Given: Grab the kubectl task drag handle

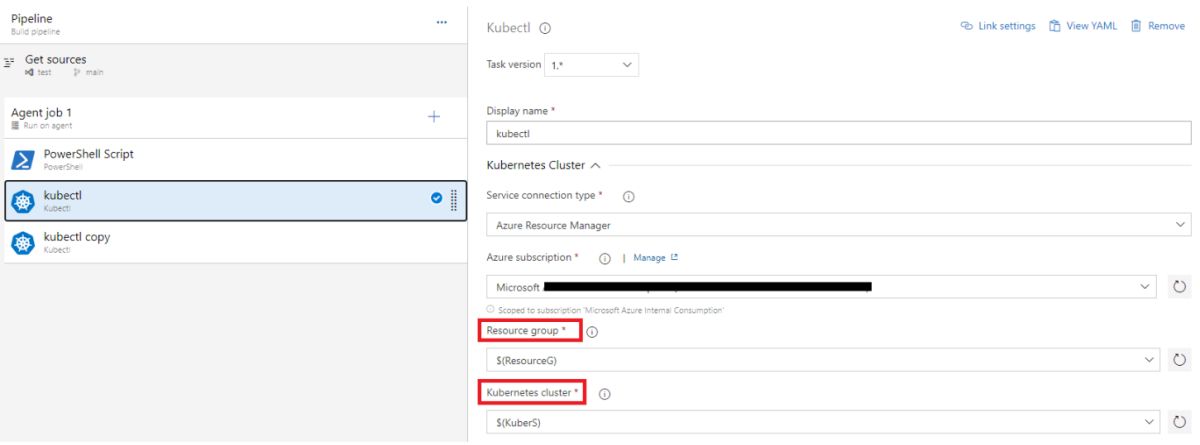Looking at the screenshot, I should 454,200.
